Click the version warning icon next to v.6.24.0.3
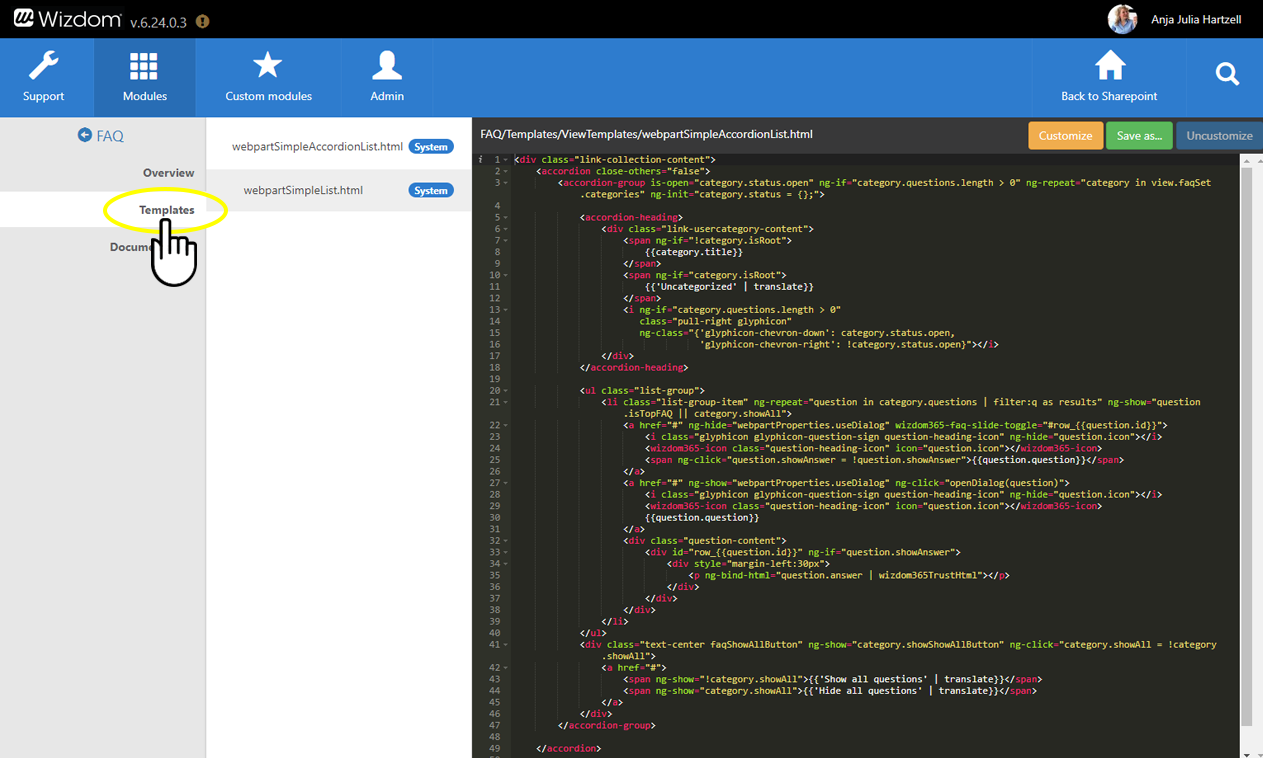The image size is (1263, 758). (x=203, y=21)
